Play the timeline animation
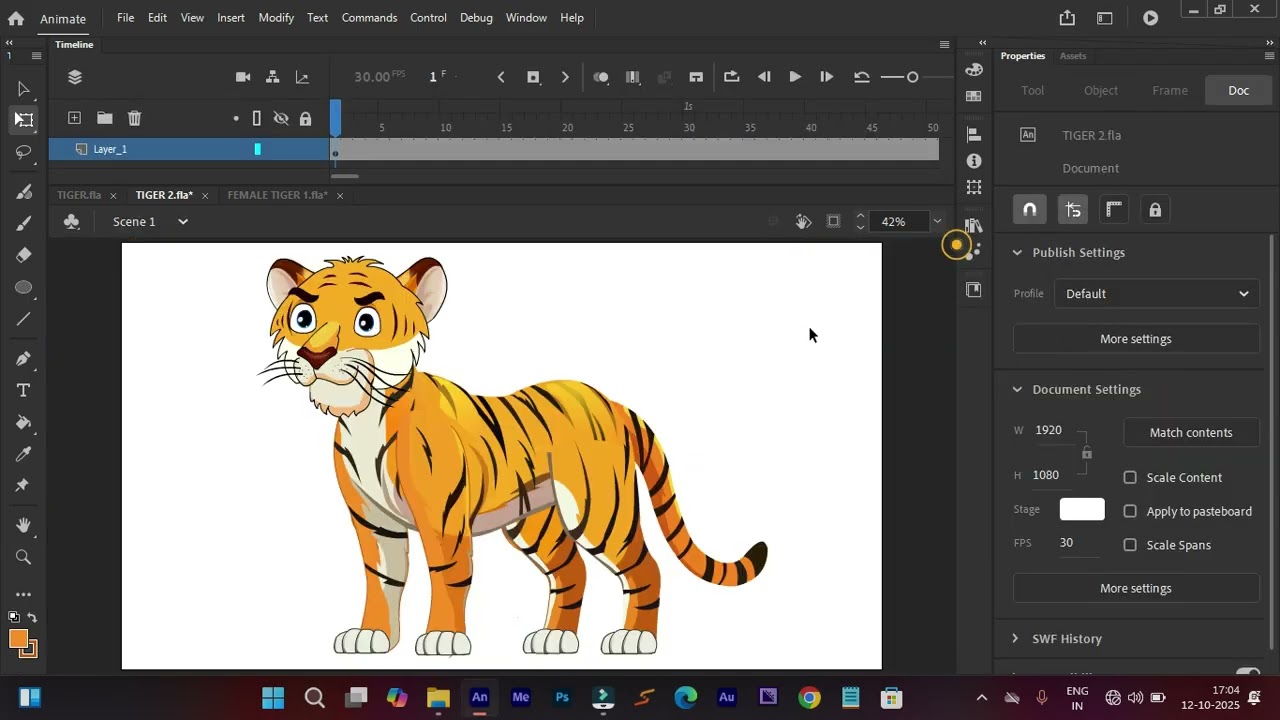 point(795,77)
